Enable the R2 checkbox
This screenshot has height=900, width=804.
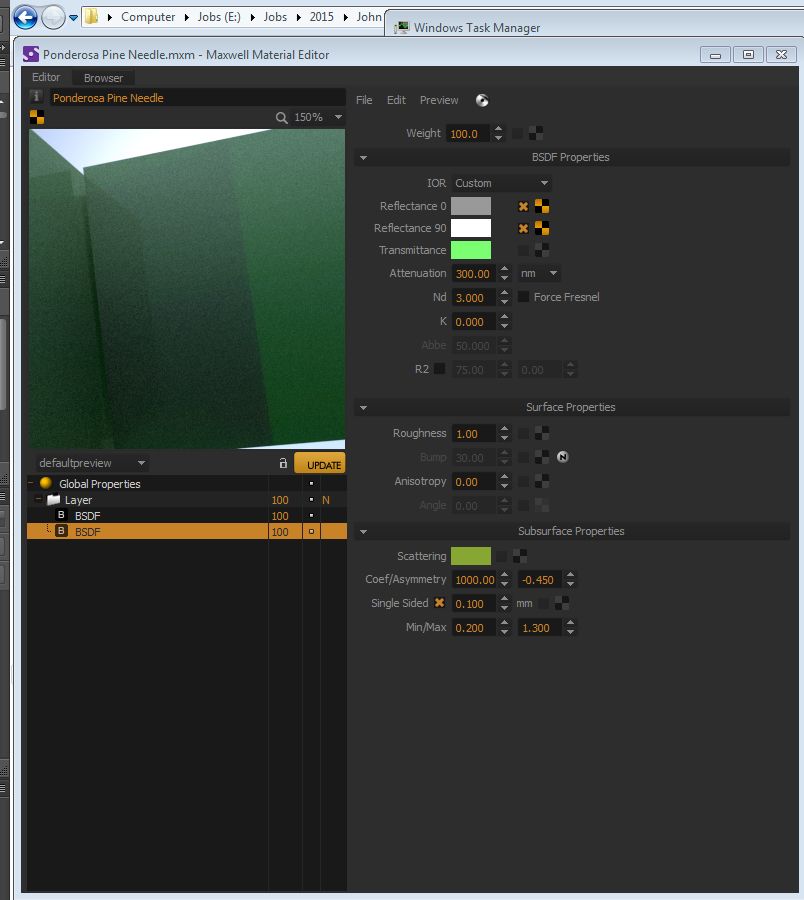[x=440, y=368]
